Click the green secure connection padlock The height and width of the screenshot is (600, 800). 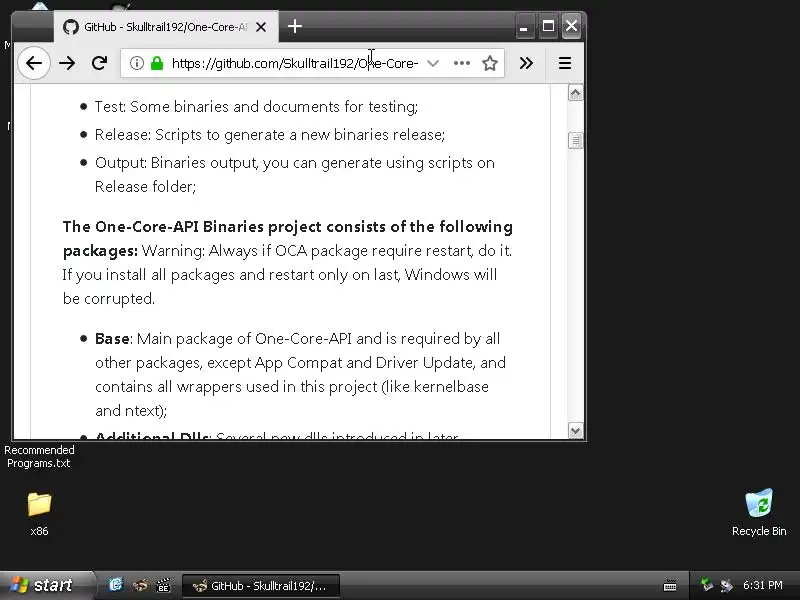tap(157, 63)
